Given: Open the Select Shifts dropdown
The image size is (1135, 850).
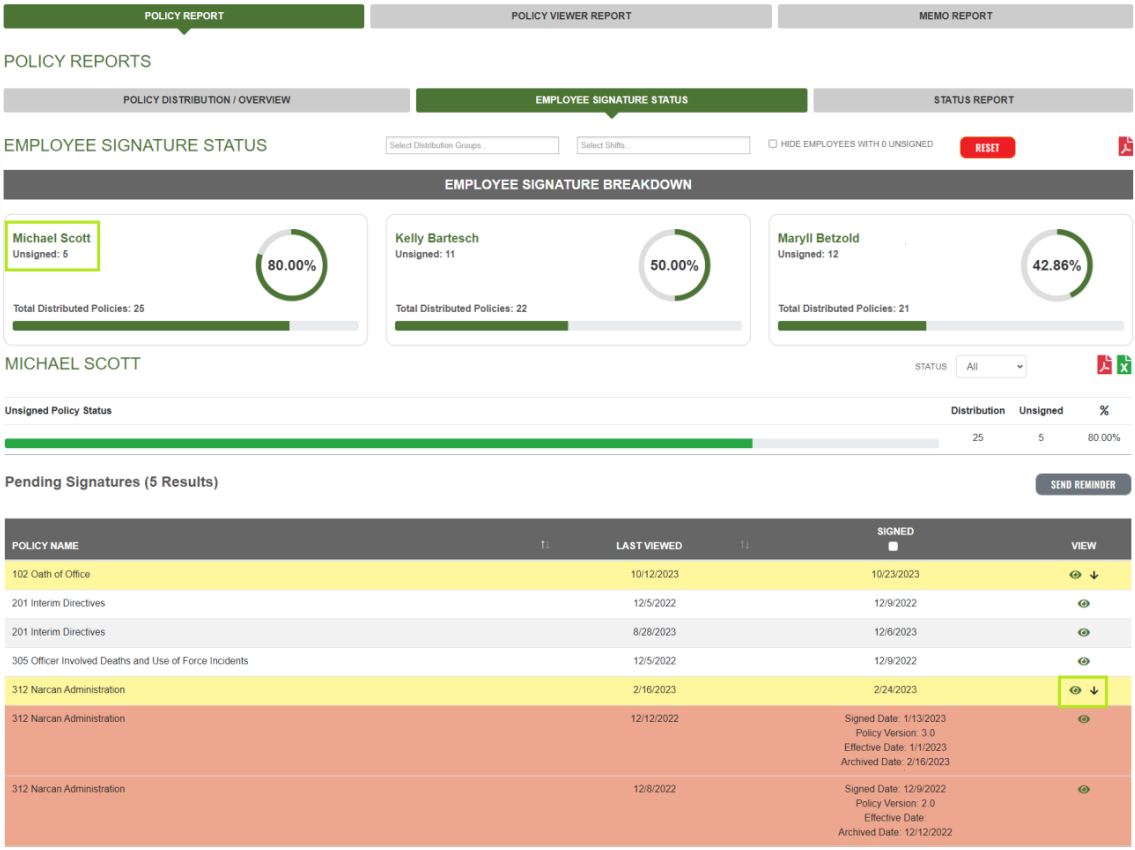Looking at the screenshot, I should 663,145.
